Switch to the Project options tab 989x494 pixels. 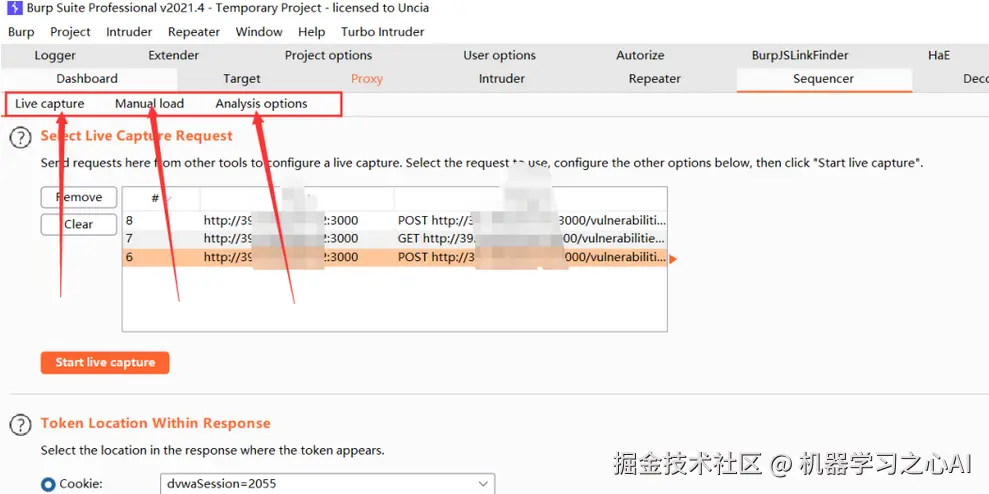pos(329,56)
